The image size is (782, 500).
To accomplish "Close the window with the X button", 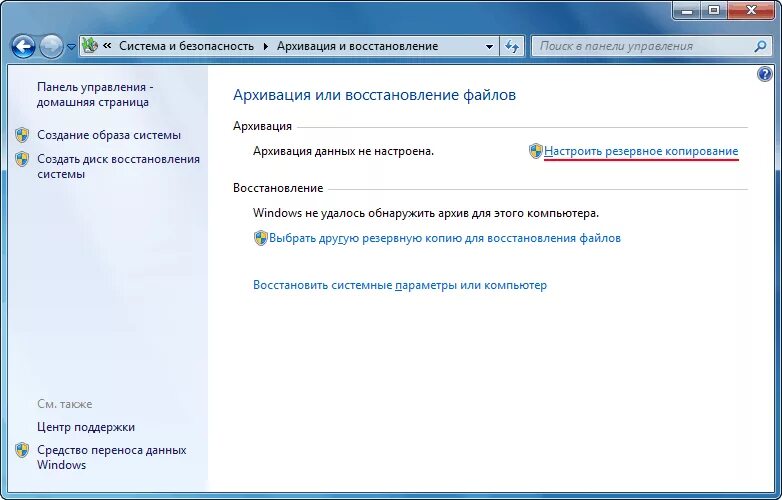I will pyautogui.click(x=752, y=10).
